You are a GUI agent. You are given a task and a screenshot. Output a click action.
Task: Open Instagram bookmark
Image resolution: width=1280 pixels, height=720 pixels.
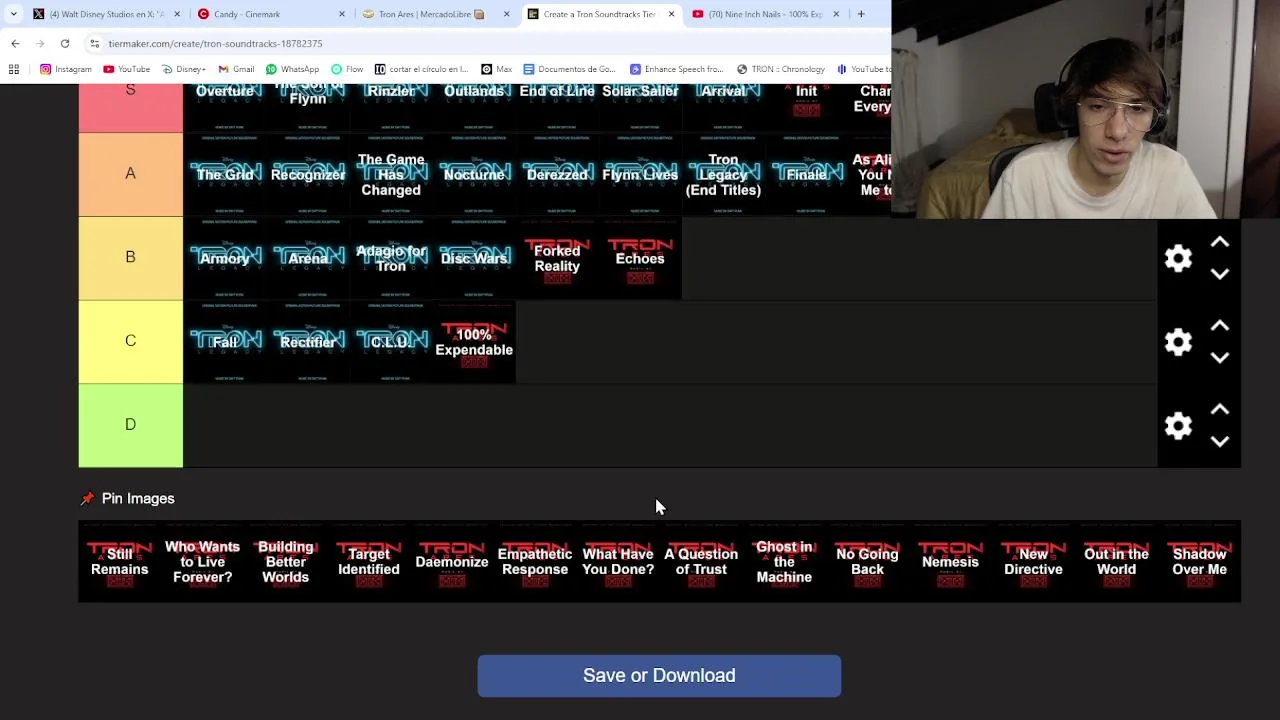[66, 69]
